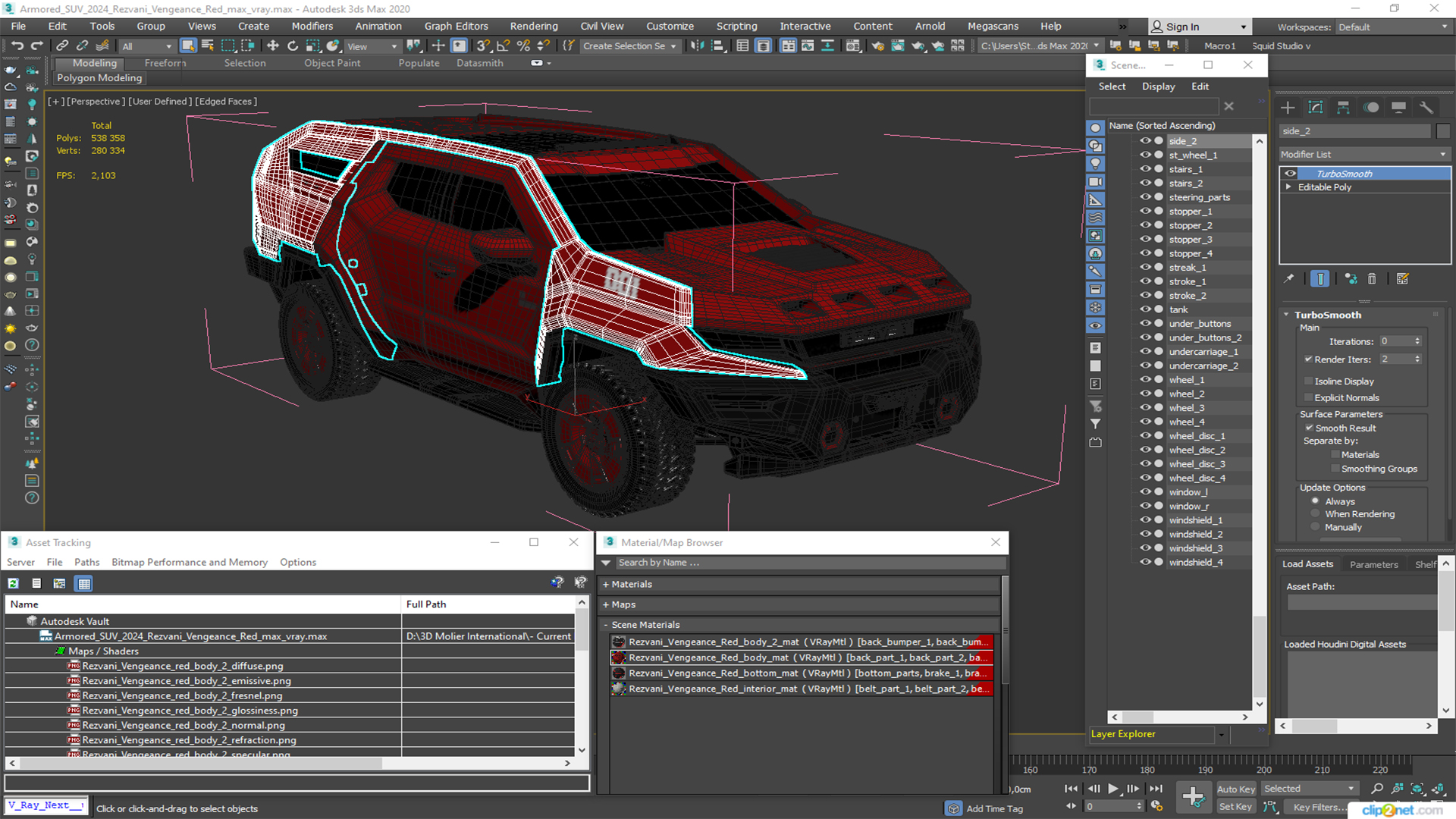
Task: Hide wheel_1 object via eye icon
Action: [x=1145, y=379]
